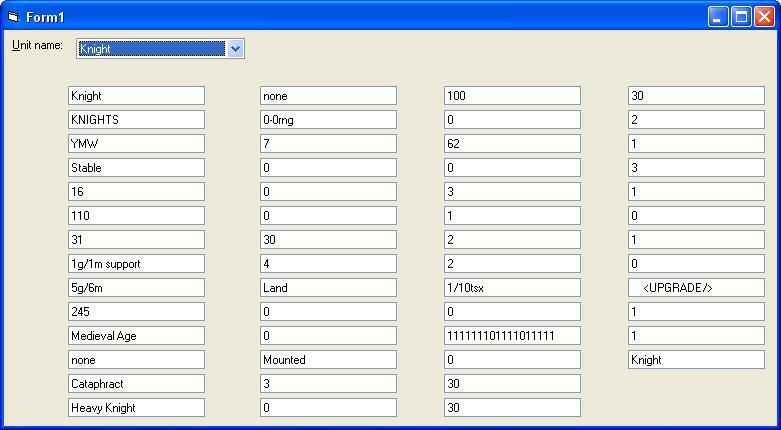Minimize the Form1 window
The image size is (781, 430).
(x=718, y=17)
